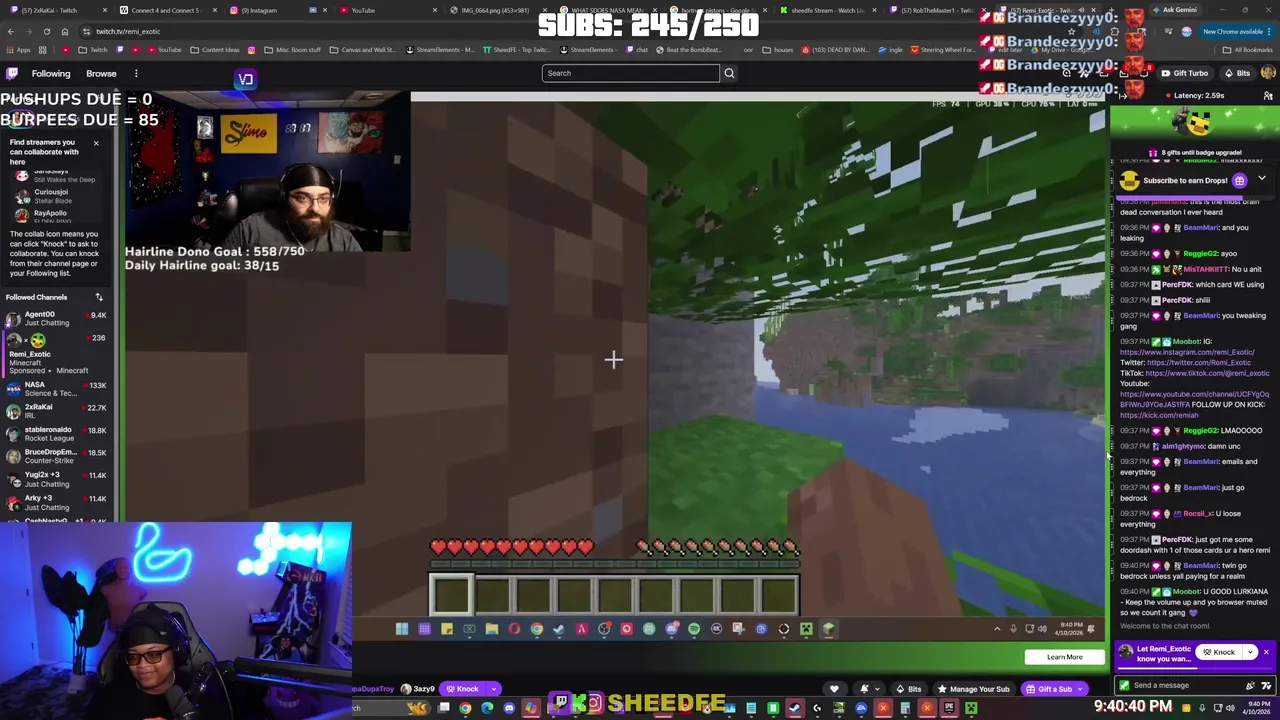The image size is (1280, 720).
Task: Click Minecraft creeper icon in taskbar
Action: pyautogui.click(x=971, y=708)
